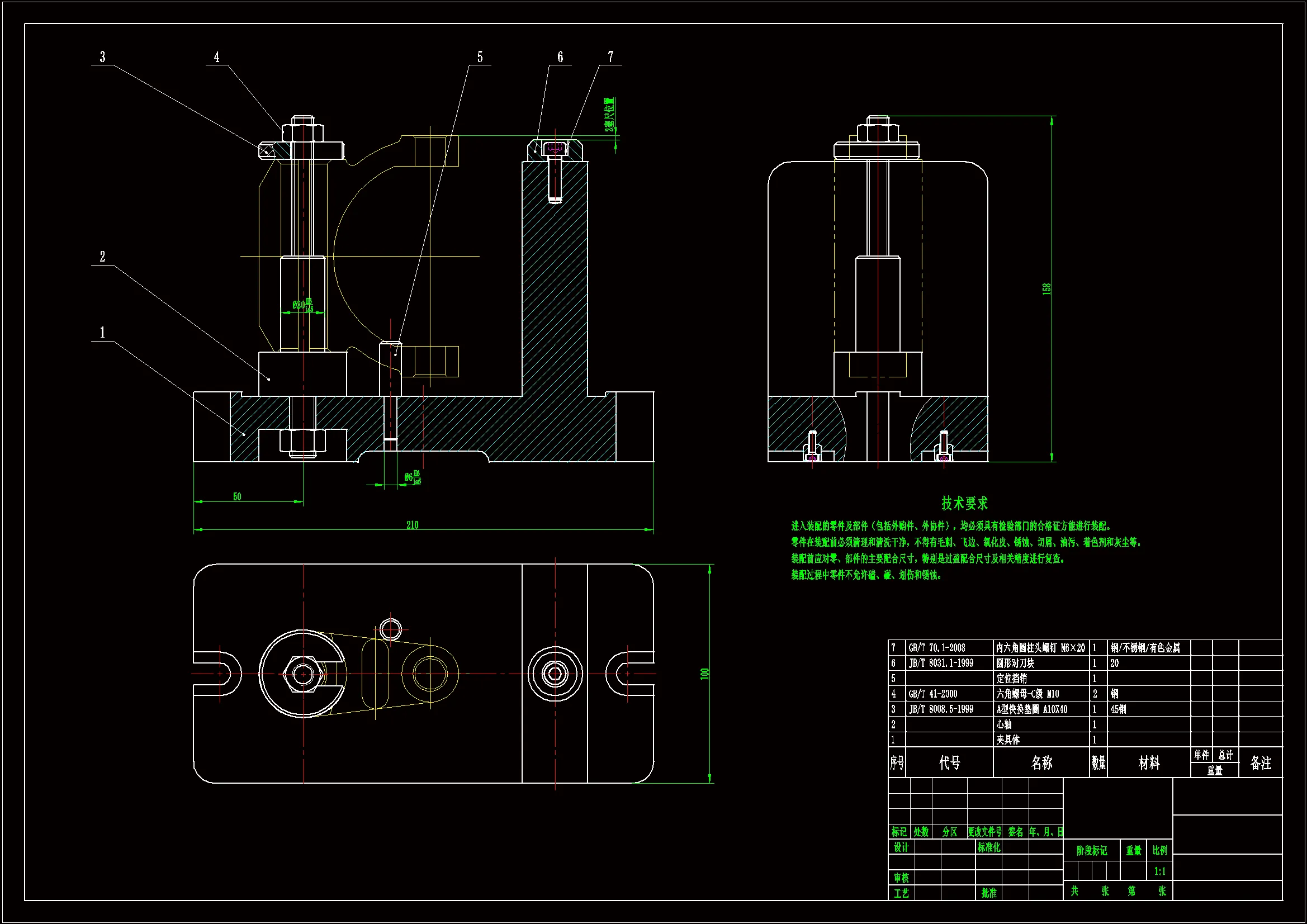Viewport: 1307px width, 924px height.
Task: Click part balloon number 1
Action: 102,333
